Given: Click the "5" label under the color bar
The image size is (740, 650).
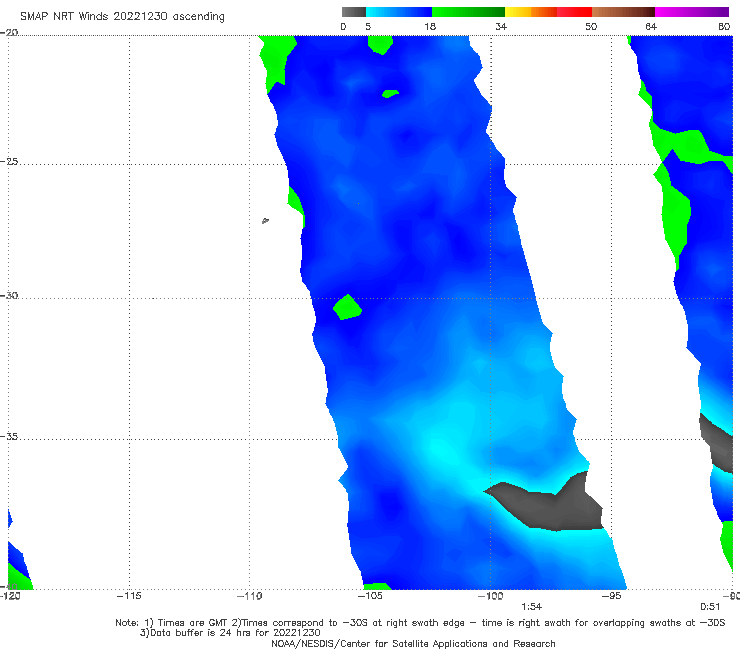Looking at the screenshot, I should pos(368,27).
